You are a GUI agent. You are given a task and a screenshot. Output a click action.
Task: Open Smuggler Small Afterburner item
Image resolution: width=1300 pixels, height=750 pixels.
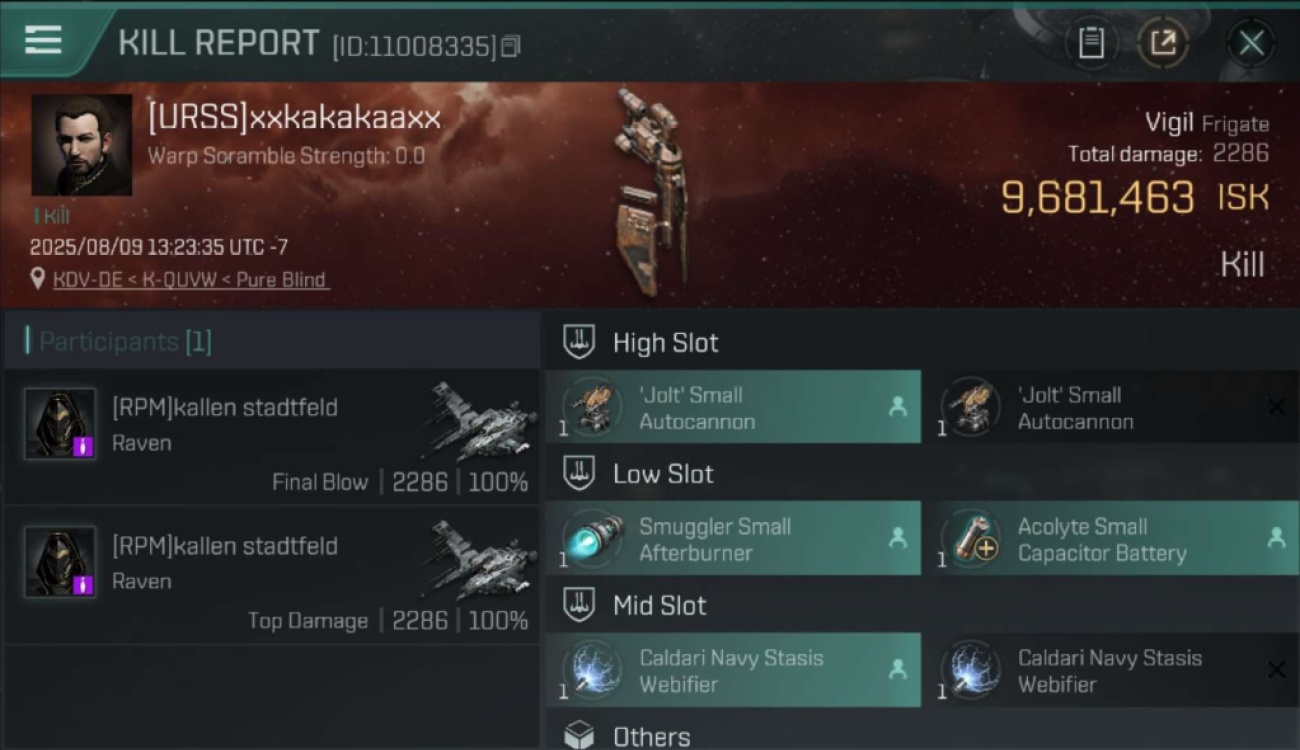[x=733, y=539]
